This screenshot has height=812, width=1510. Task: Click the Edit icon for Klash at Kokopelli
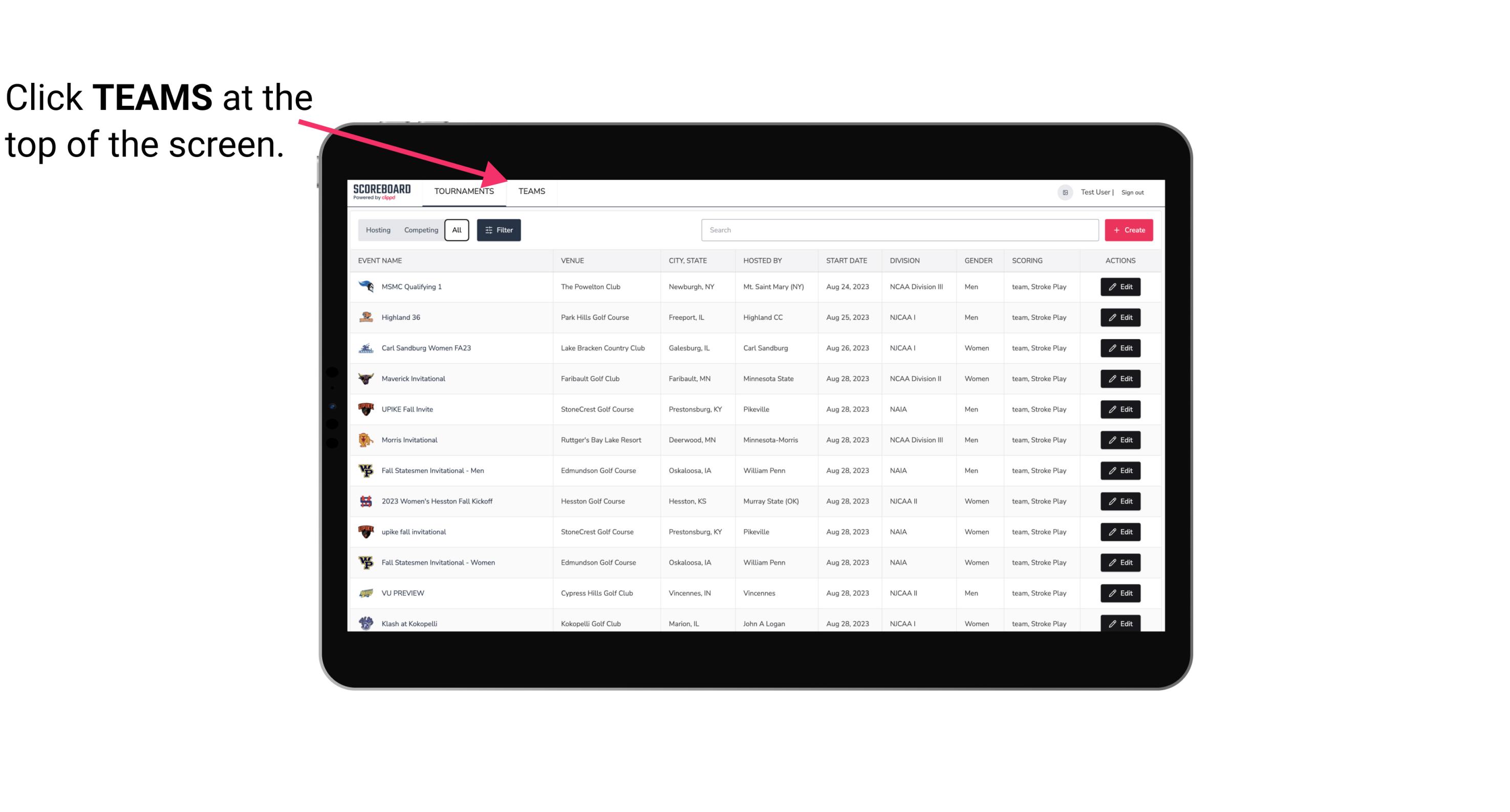tap(1121, 623)
